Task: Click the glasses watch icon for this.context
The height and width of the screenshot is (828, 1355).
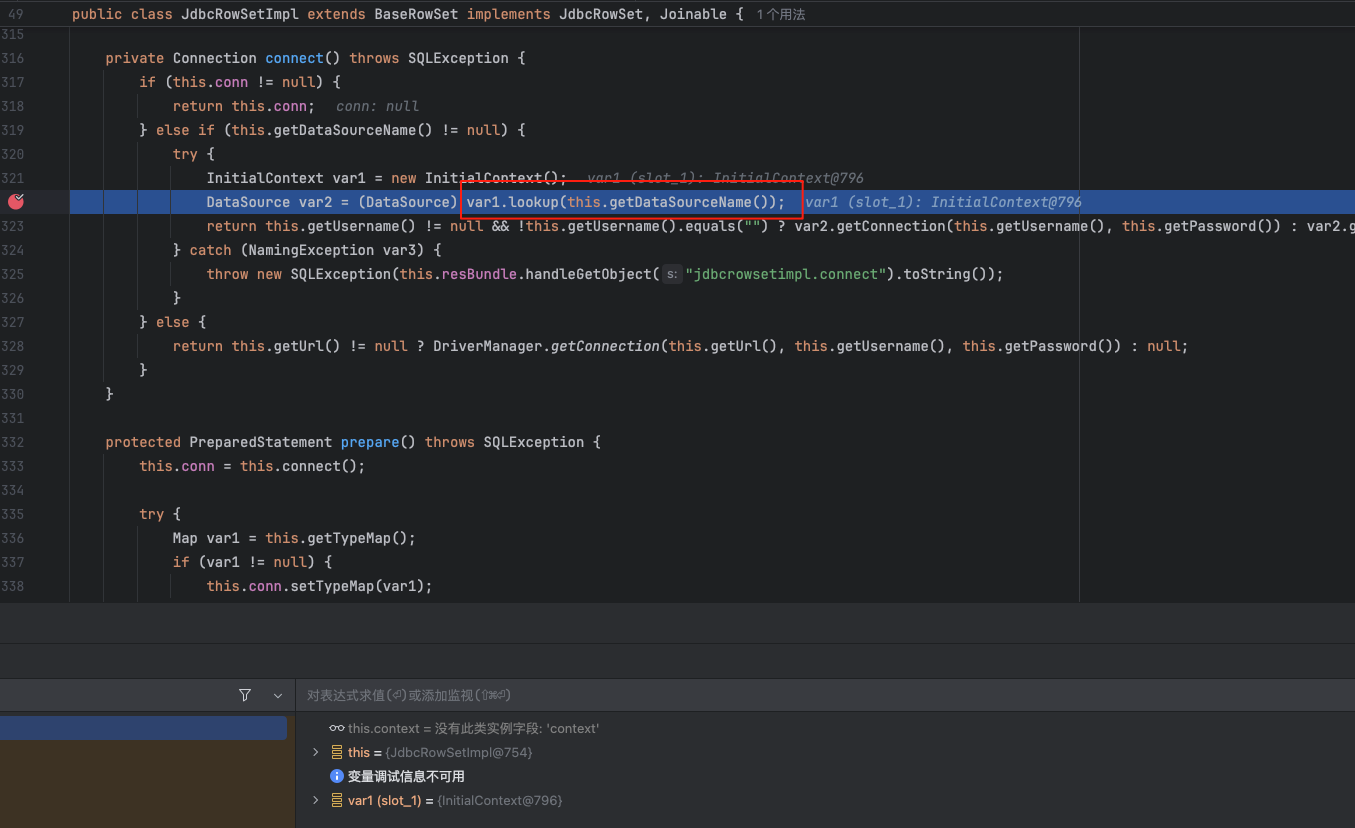Action: tap(337, 728)
